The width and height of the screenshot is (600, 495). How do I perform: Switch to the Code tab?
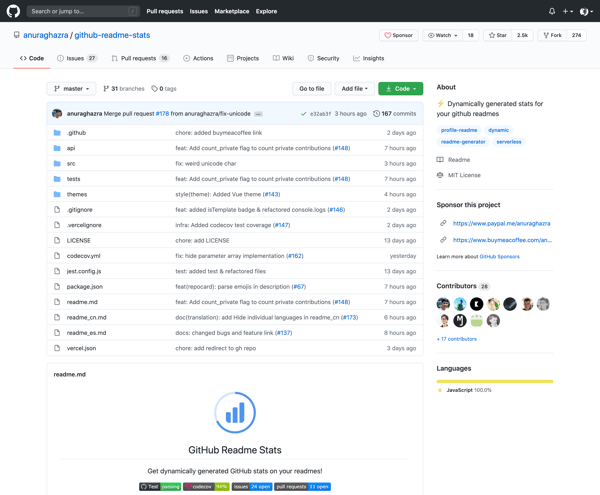[x=32, y=59]
